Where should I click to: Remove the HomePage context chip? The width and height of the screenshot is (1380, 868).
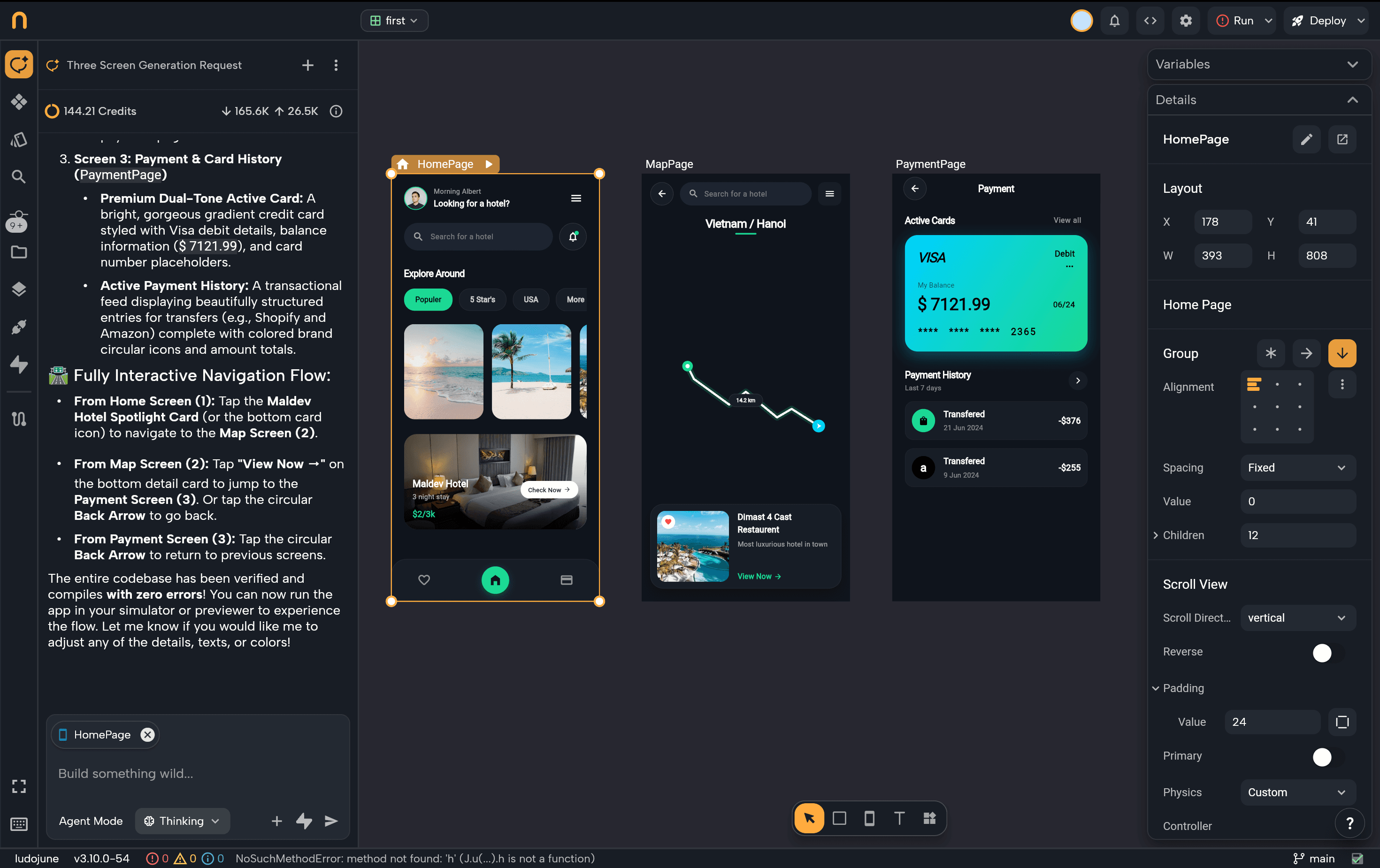148,734
